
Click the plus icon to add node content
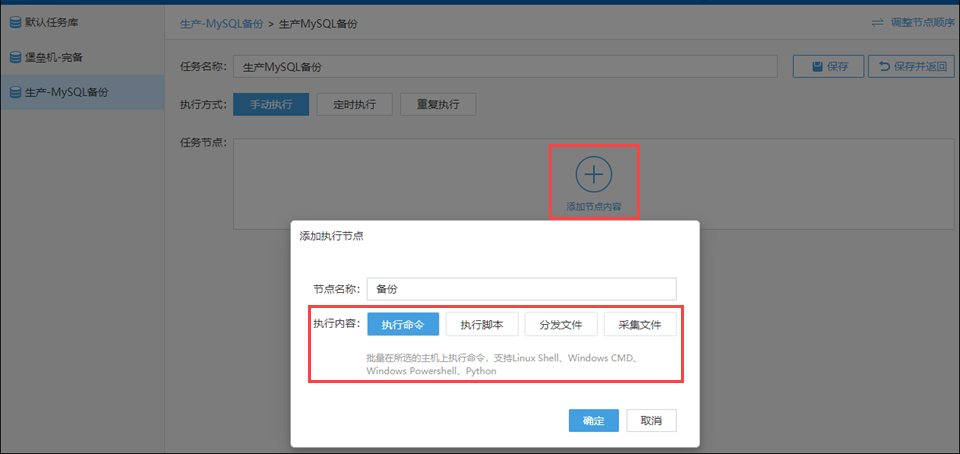coord(594,175)
